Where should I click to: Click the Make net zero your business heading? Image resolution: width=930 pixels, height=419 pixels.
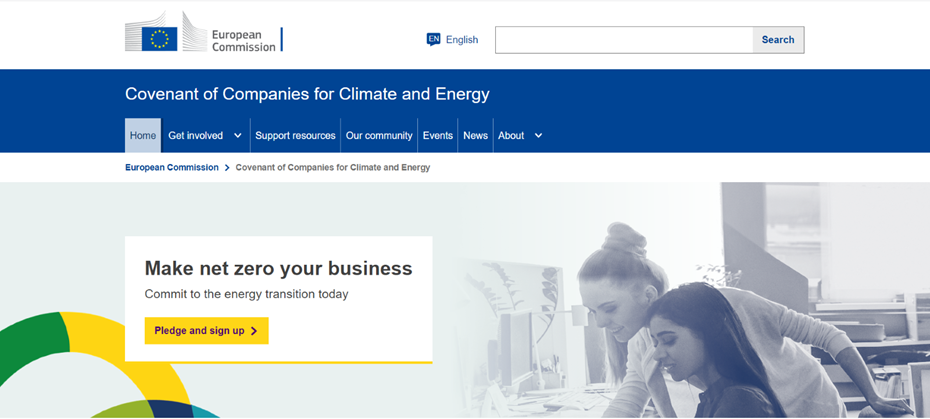point(278,268)
